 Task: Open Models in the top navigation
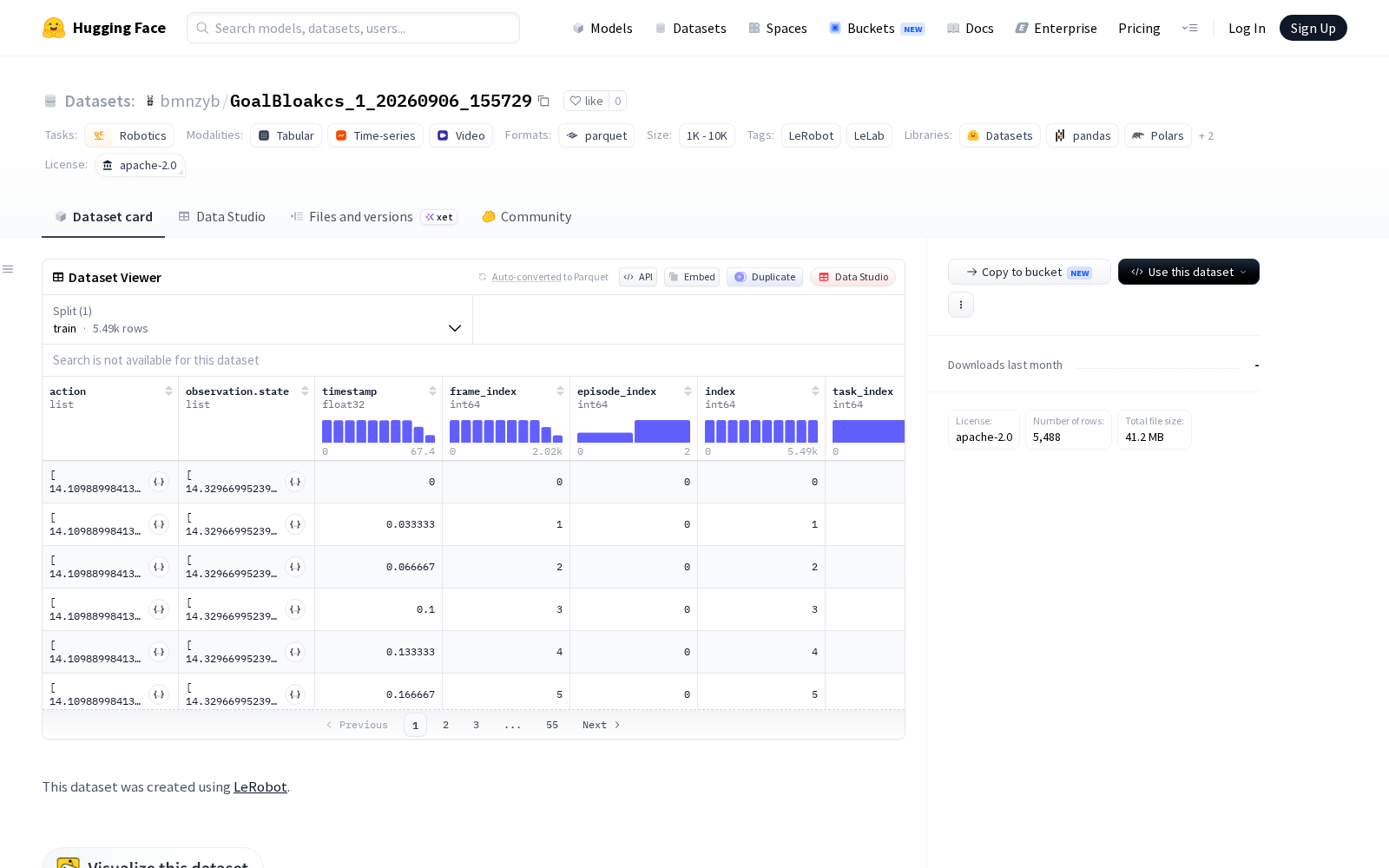[602, 28]
